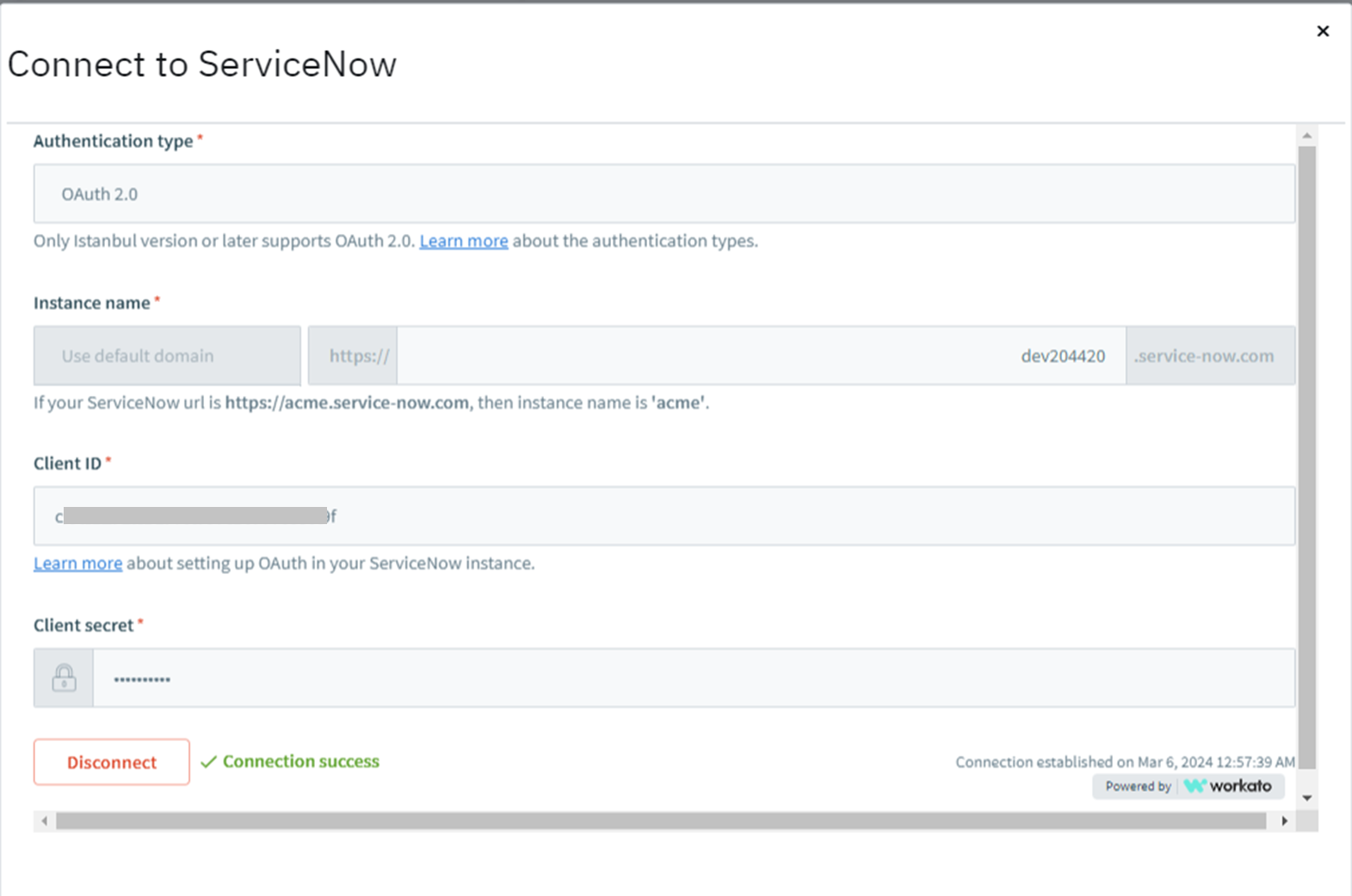Viewport: 1352px width, 896px height.
Task: Click the vertical scrollbar up arrow
Action: click(1307, 135)
